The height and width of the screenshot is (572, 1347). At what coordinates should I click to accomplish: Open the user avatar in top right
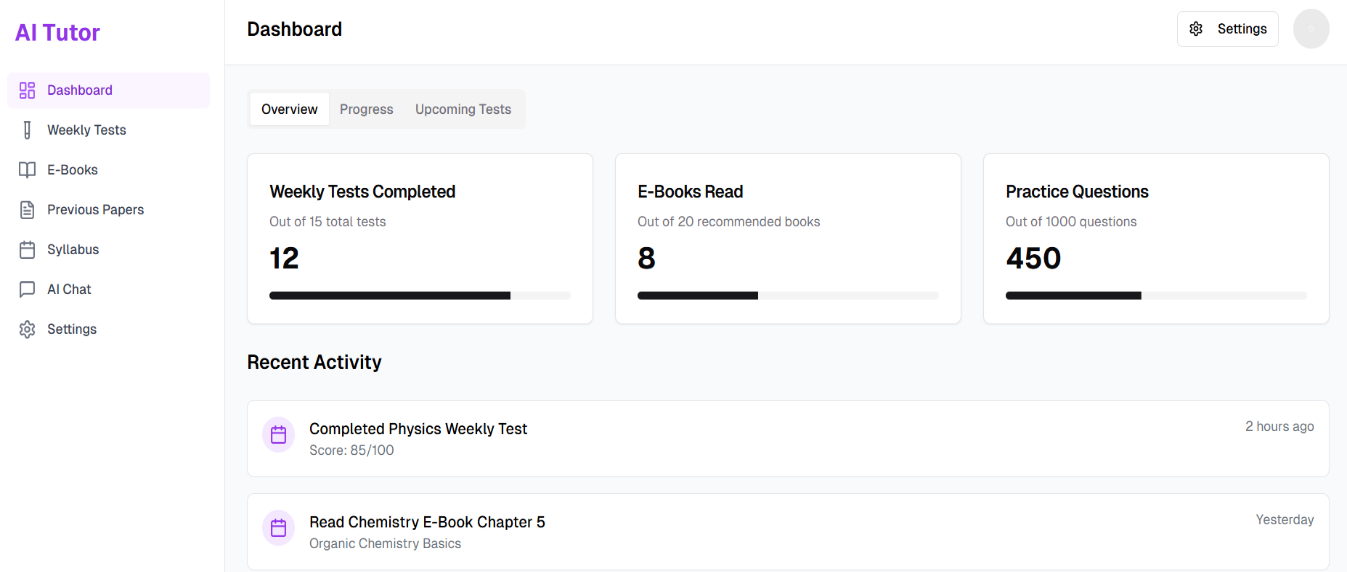[1311, 29]
